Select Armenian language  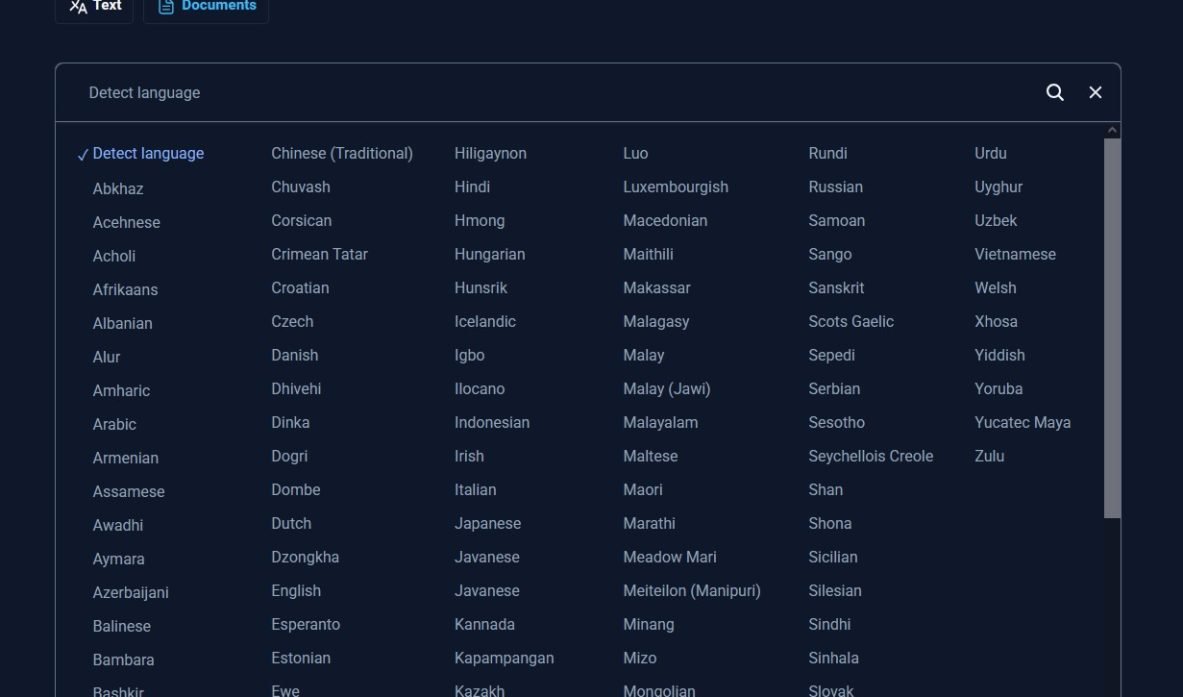[126, 459]
